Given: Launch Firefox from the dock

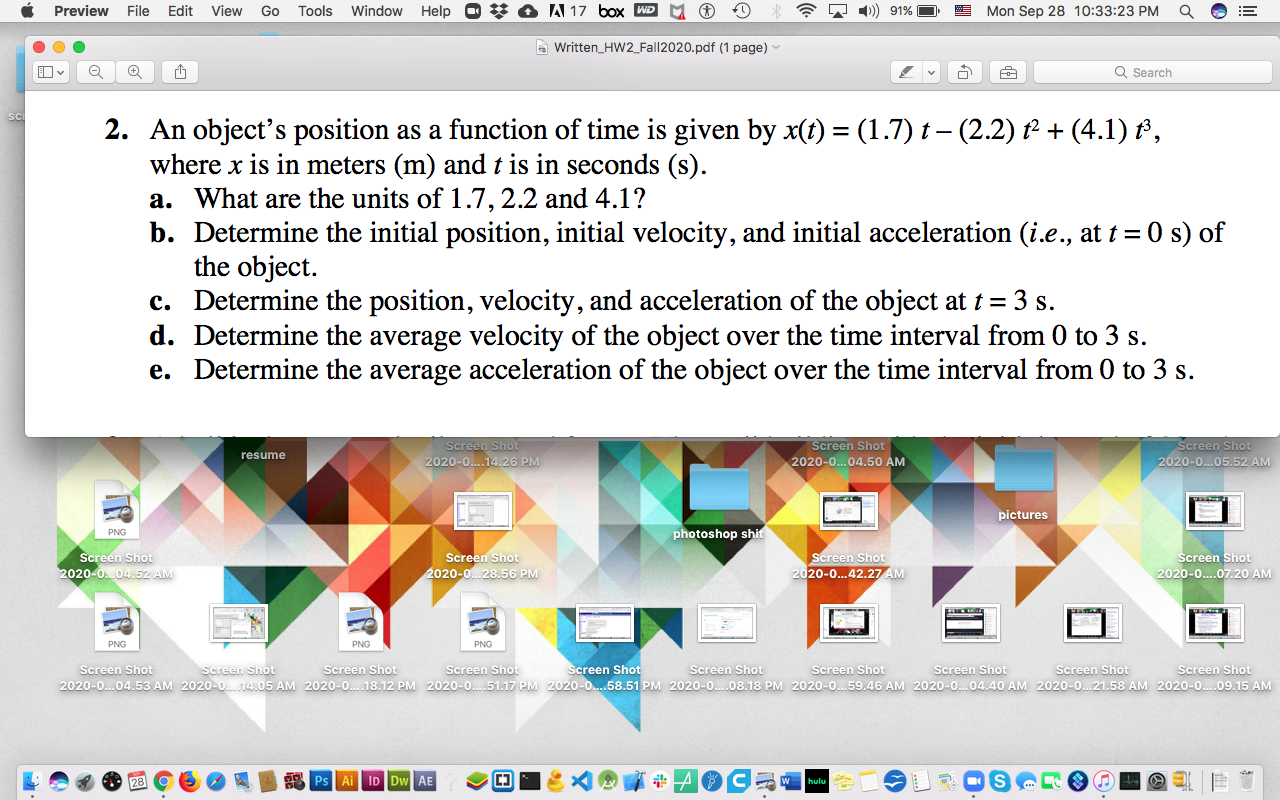Looking at the screenshot, I should [x=191, y=781].
